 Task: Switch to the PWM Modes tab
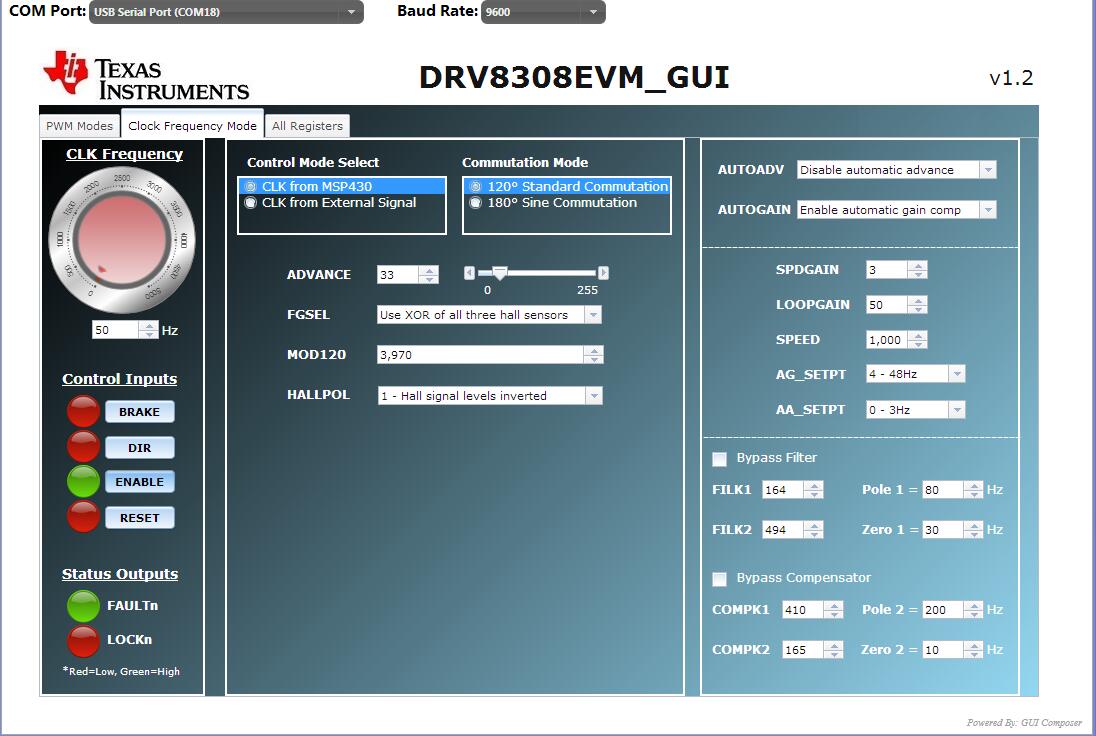coord(79,126)
